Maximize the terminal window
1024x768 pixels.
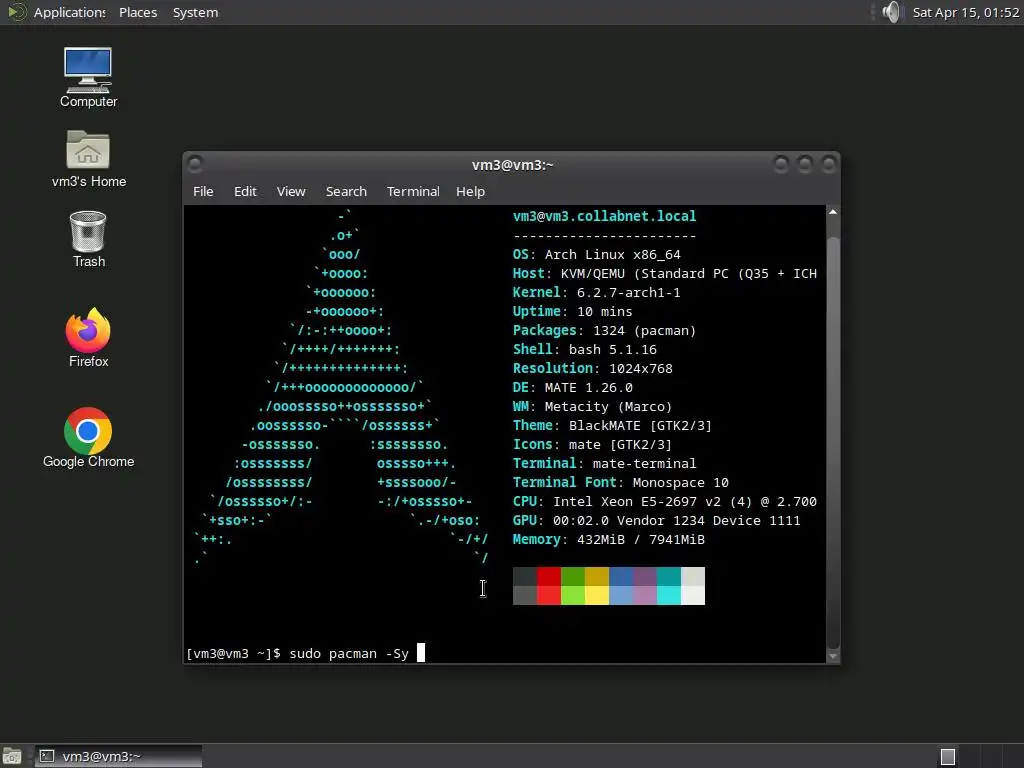coord(805,164)
